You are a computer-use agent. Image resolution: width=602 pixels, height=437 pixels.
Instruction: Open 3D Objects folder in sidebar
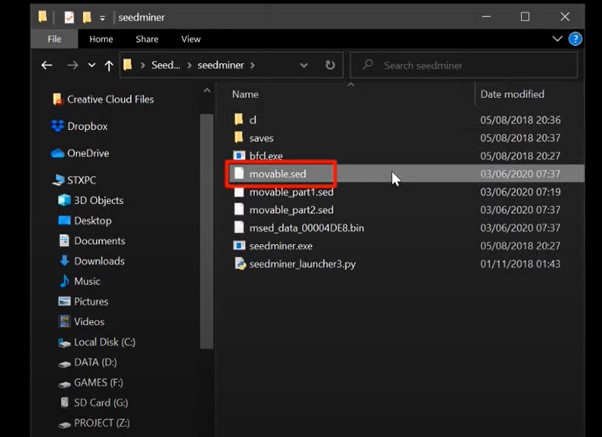pos(98,200)
